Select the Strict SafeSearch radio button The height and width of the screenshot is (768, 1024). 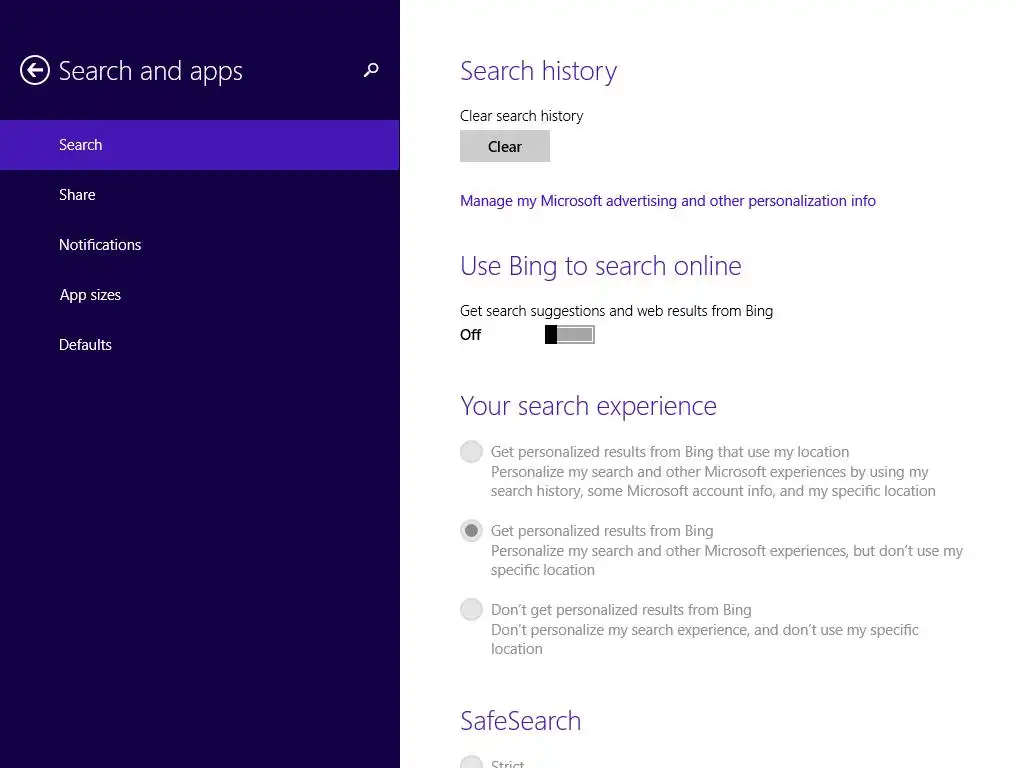tap(471, 763)
